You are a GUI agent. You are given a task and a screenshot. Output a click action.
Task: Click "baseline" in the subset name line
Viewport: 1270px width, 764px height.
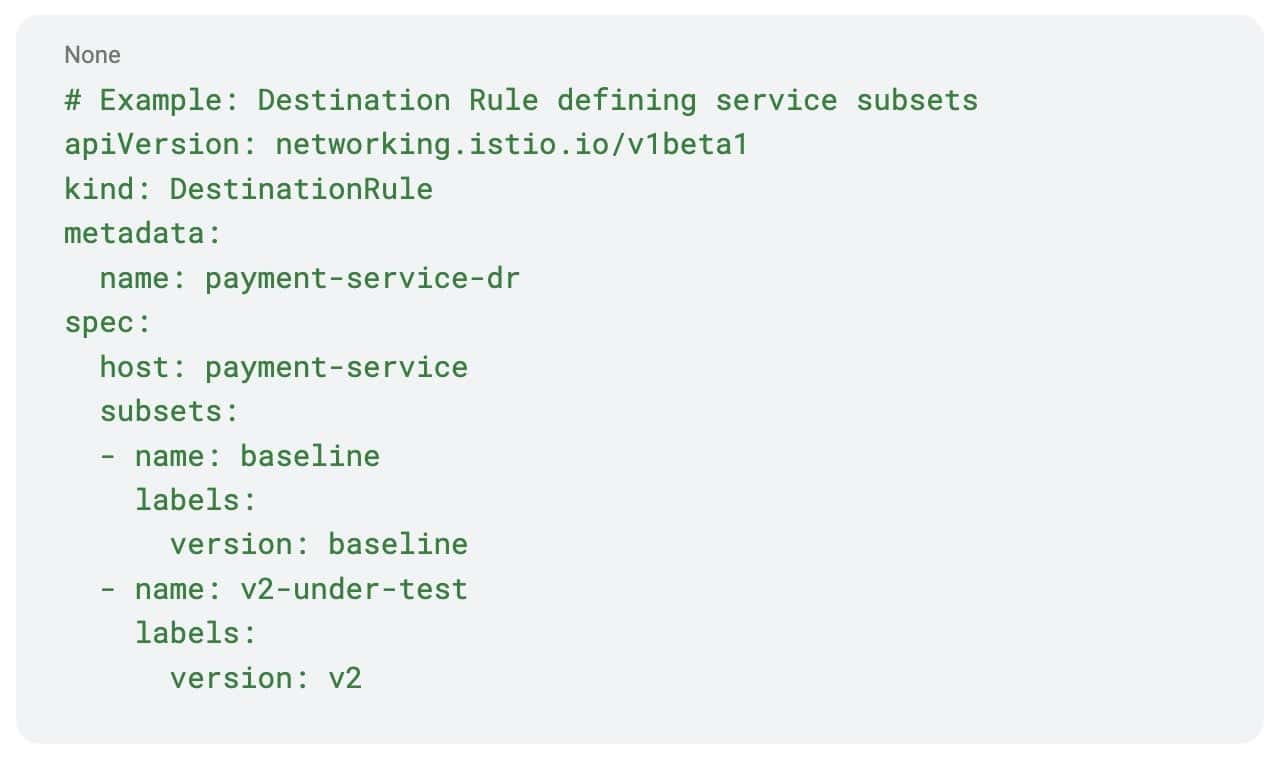pyautogui.click(x=310, y=456)
